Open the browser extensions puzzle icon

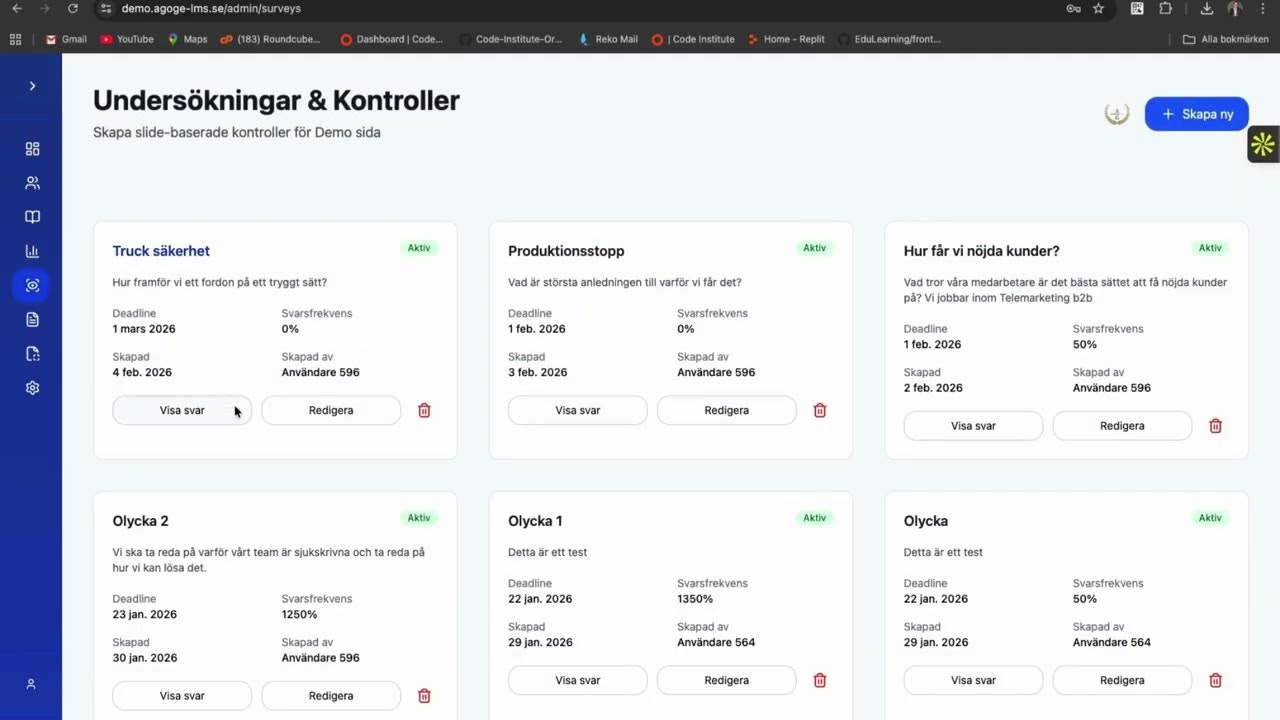tap(1166, 9)
